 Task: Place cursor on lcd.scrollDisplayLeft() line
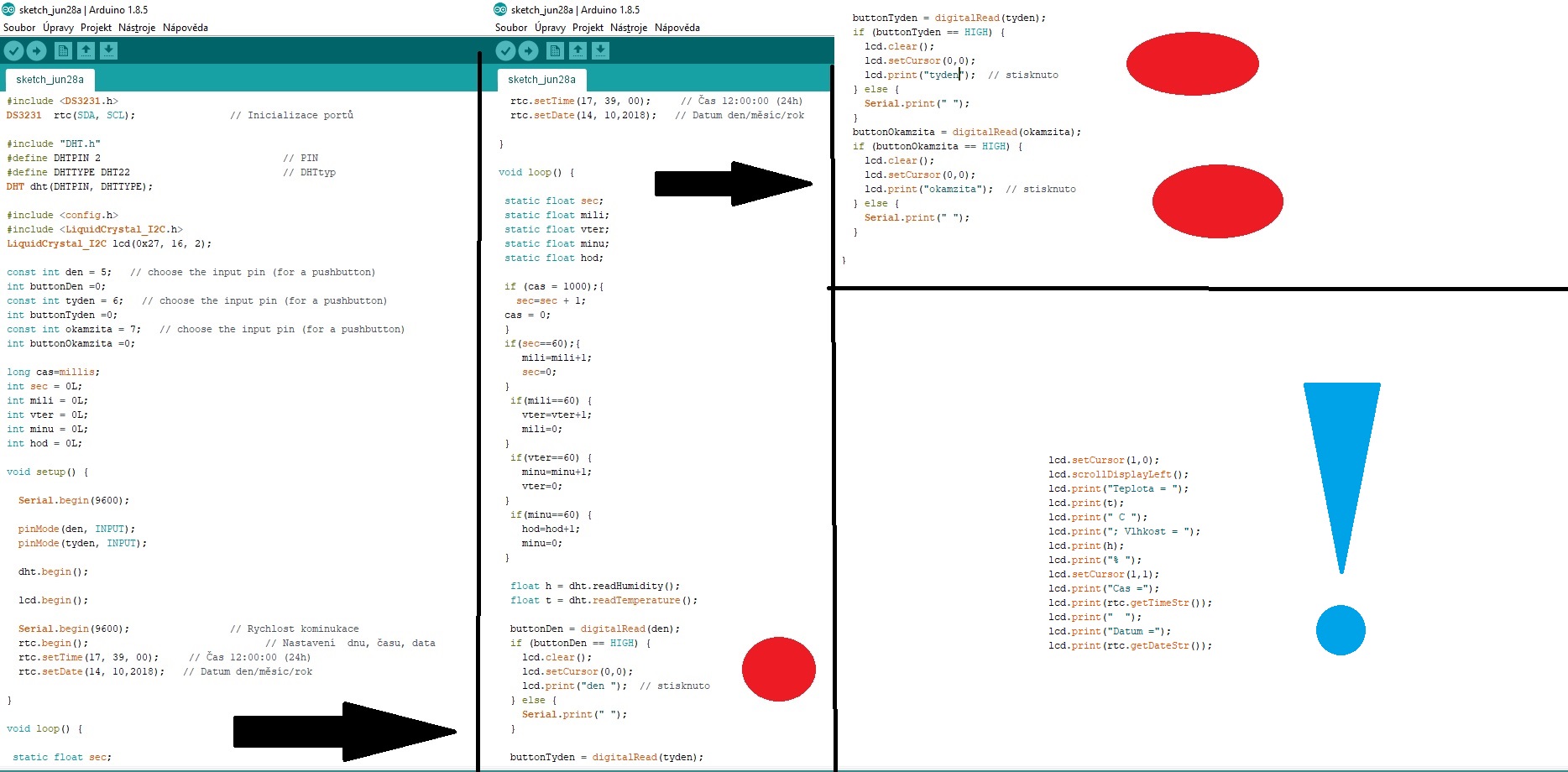(x=1117, y=475)
